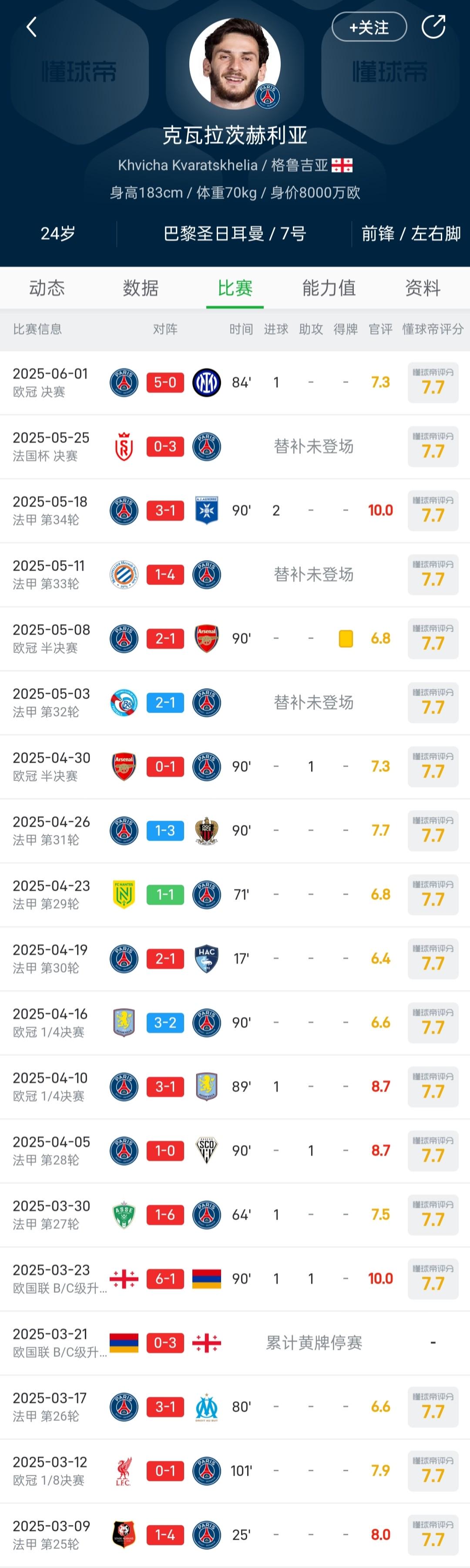This screenshot has height=1568, width=470.
Task: Tap the +关注 follow button
Action: tap(369, 27)
